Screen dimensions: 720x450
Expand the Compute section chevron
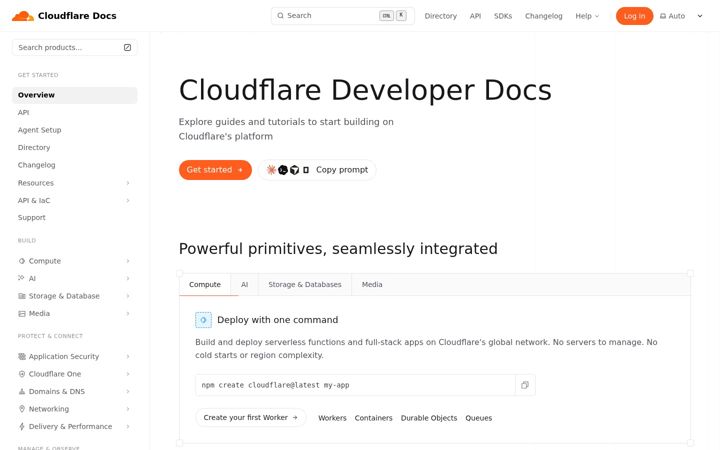(x=128, y=261)
